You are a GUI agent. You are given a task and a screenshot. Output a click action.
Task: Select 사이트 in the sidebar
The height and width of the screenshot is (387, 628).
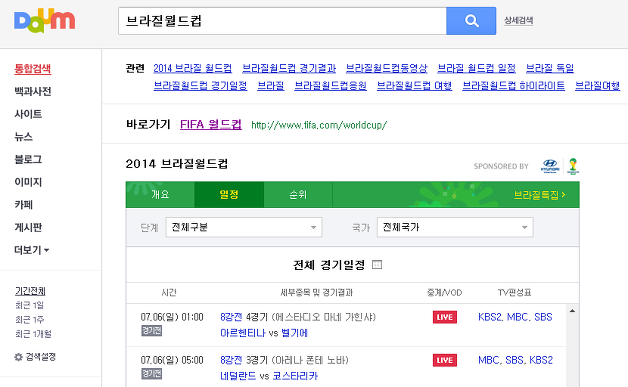pyautogui.click(x=28, y=114)
